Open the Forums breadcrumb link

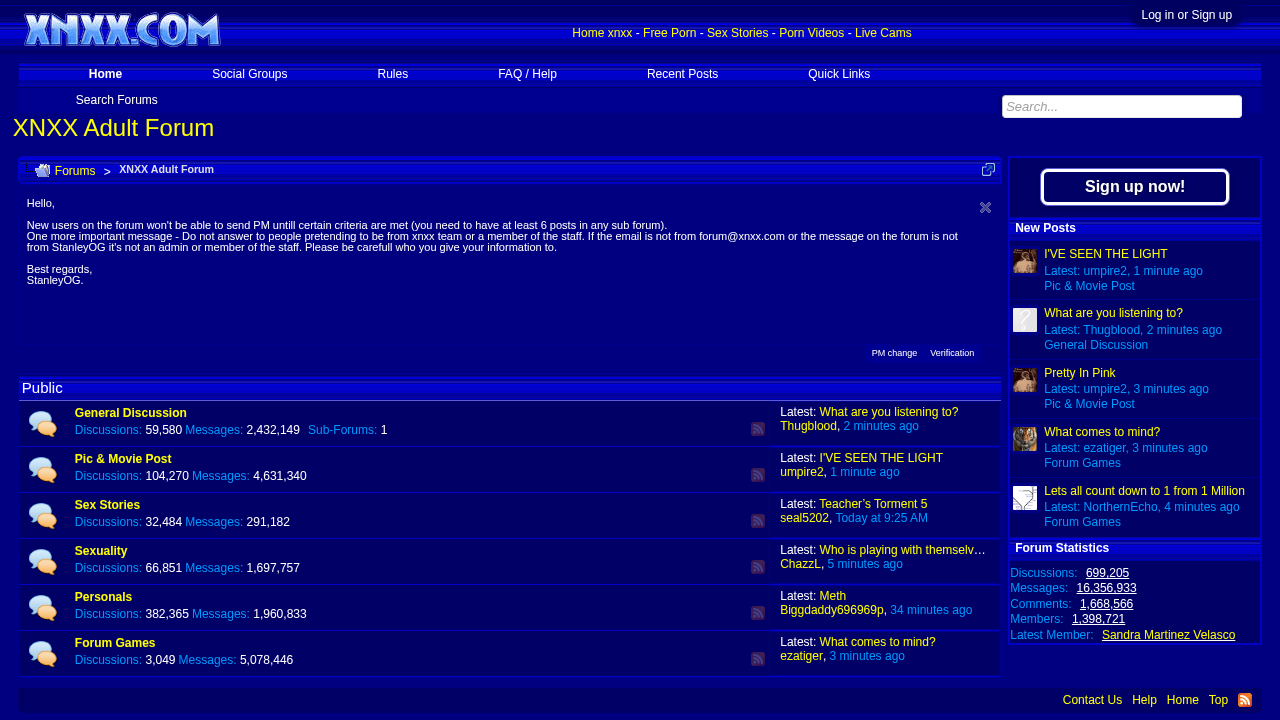[75, 171]
